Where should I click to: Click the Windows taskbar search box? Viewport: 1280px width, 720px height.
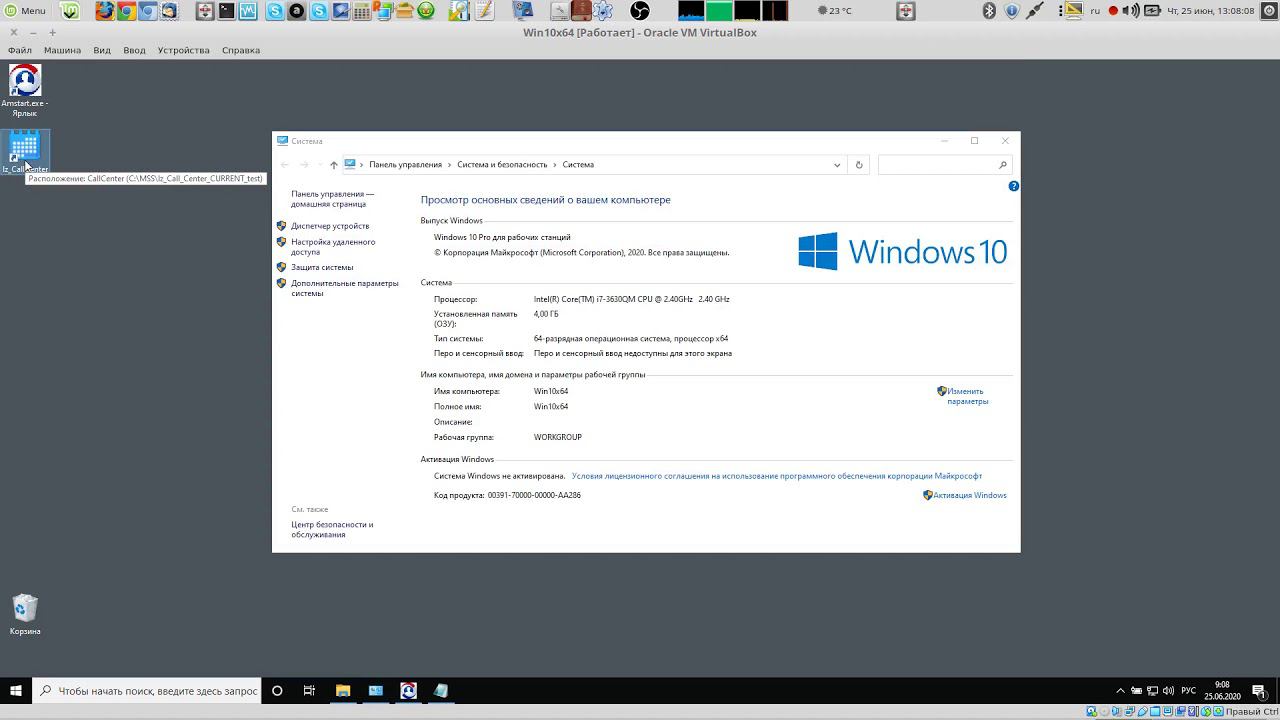coord(148,690)
